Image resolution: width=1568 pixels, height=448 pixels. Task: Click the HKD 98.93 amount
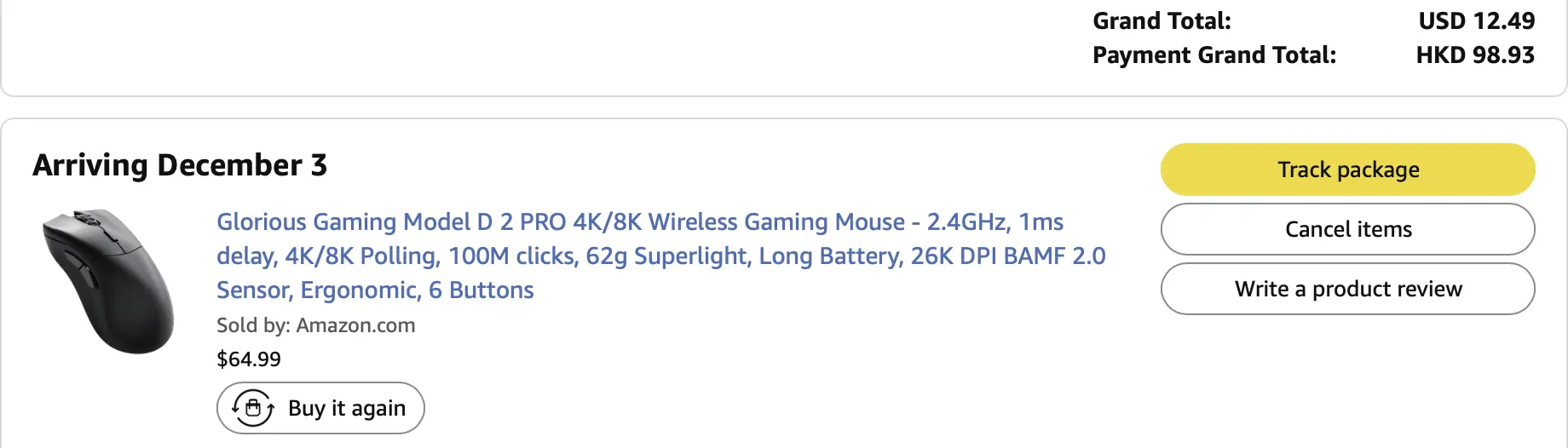click(1475, 55)
